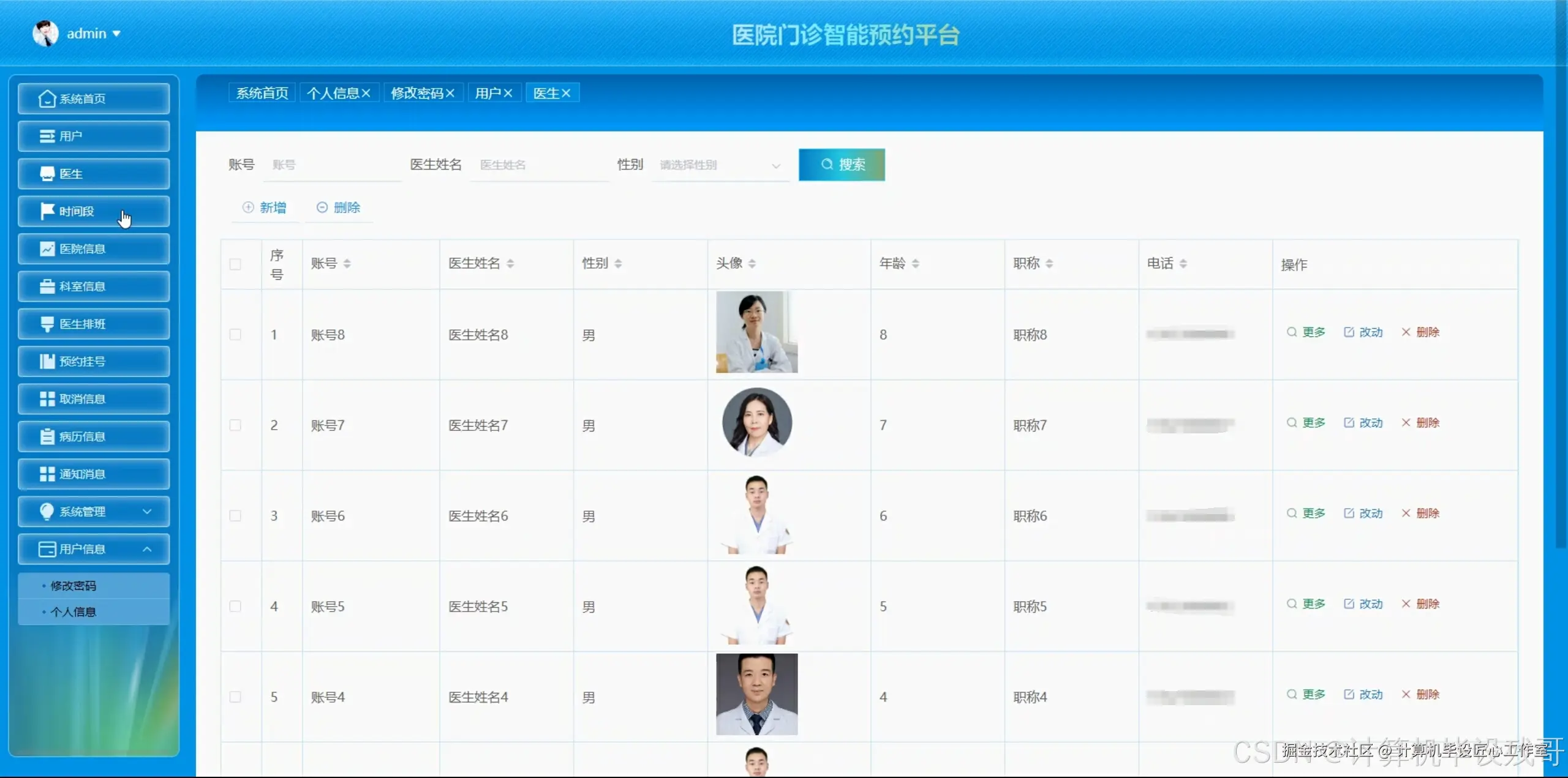Check the row checkbox for 账号8
The image size is (1568, 778).
(x=235, y=334)
